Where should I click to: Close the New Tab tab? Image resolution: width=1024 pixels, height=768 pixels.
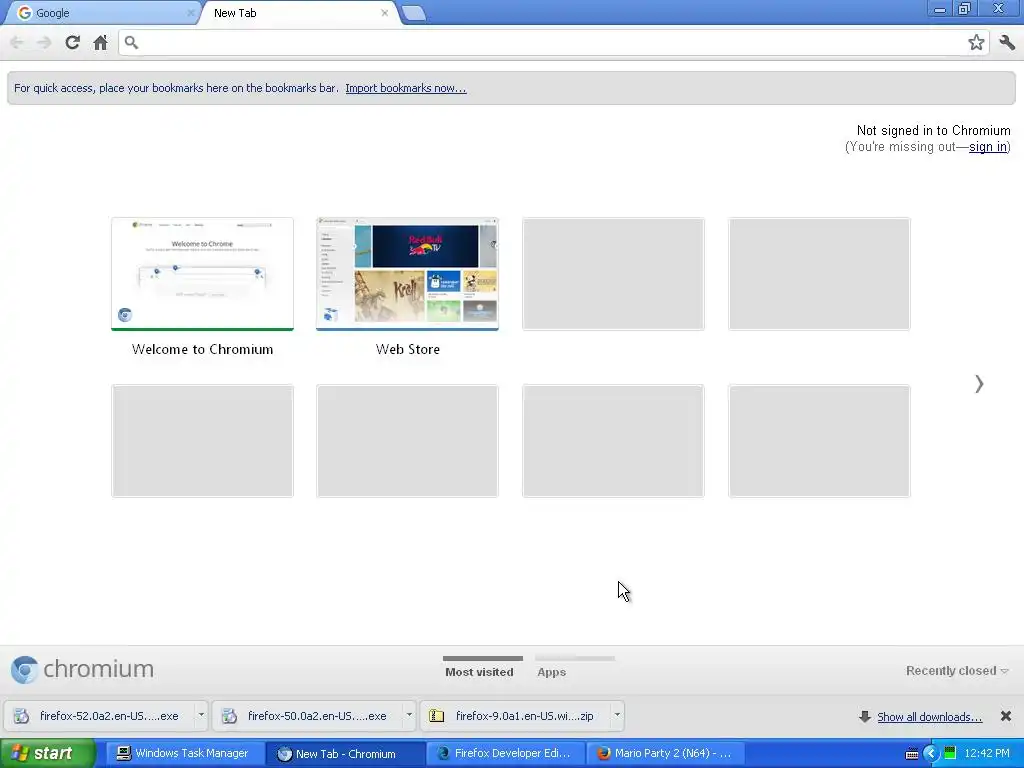click(385, 12)
